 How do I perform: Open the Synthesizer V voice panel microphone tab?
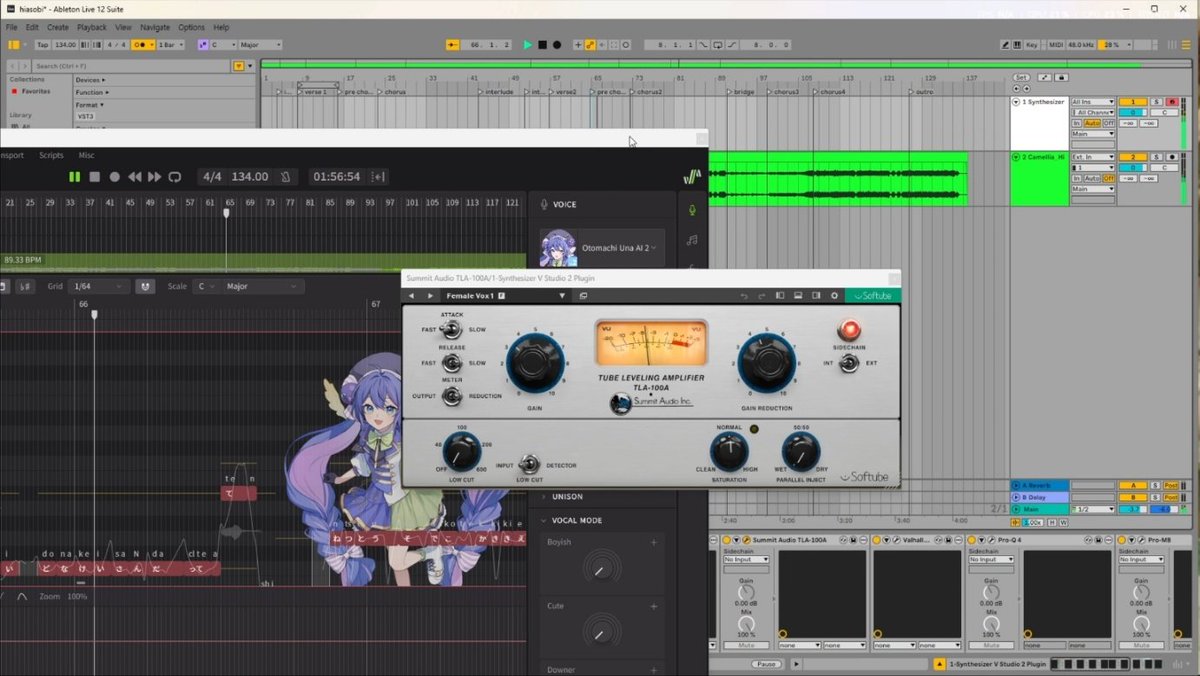(691, 209)
